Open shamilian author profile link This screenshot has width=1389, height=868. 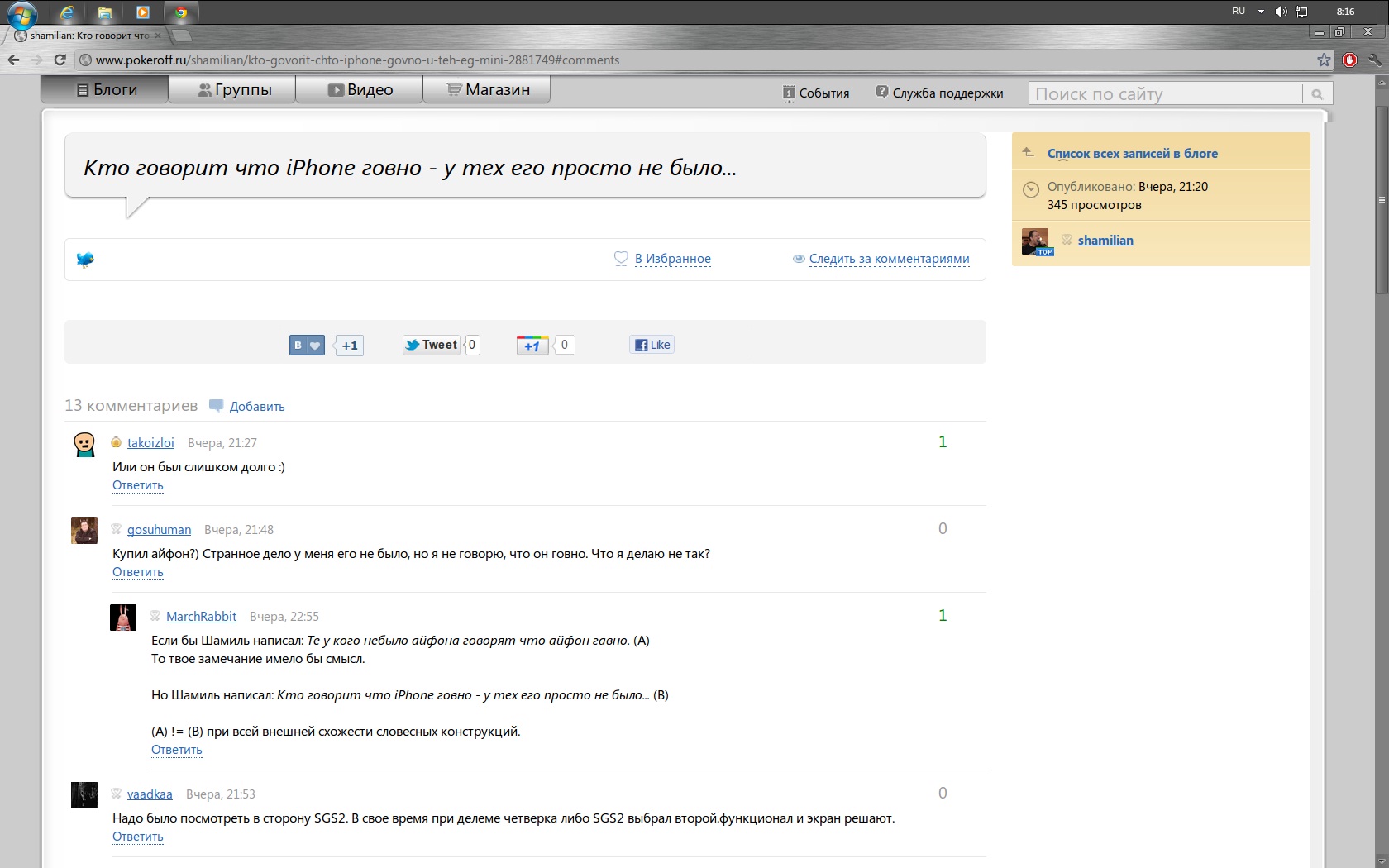point(1105,241)
